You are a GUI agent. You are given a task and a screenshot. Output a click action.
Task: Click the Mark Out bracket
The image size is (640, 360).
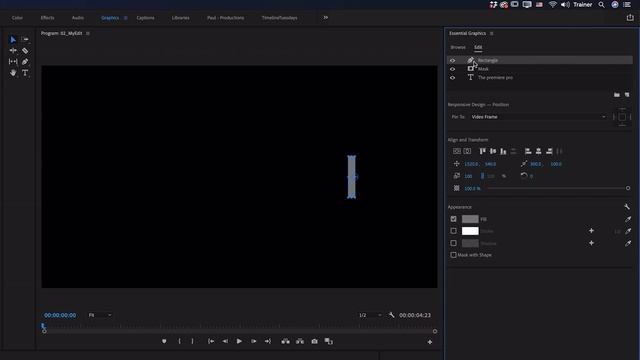click(193, 341)
